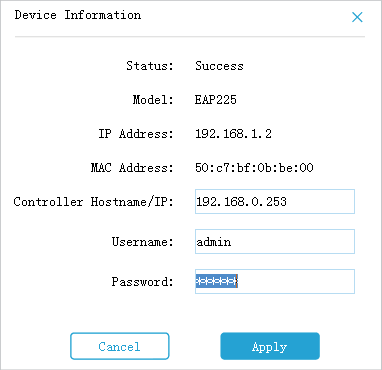Click the Controller Hostname/IP label

point(94,202)
